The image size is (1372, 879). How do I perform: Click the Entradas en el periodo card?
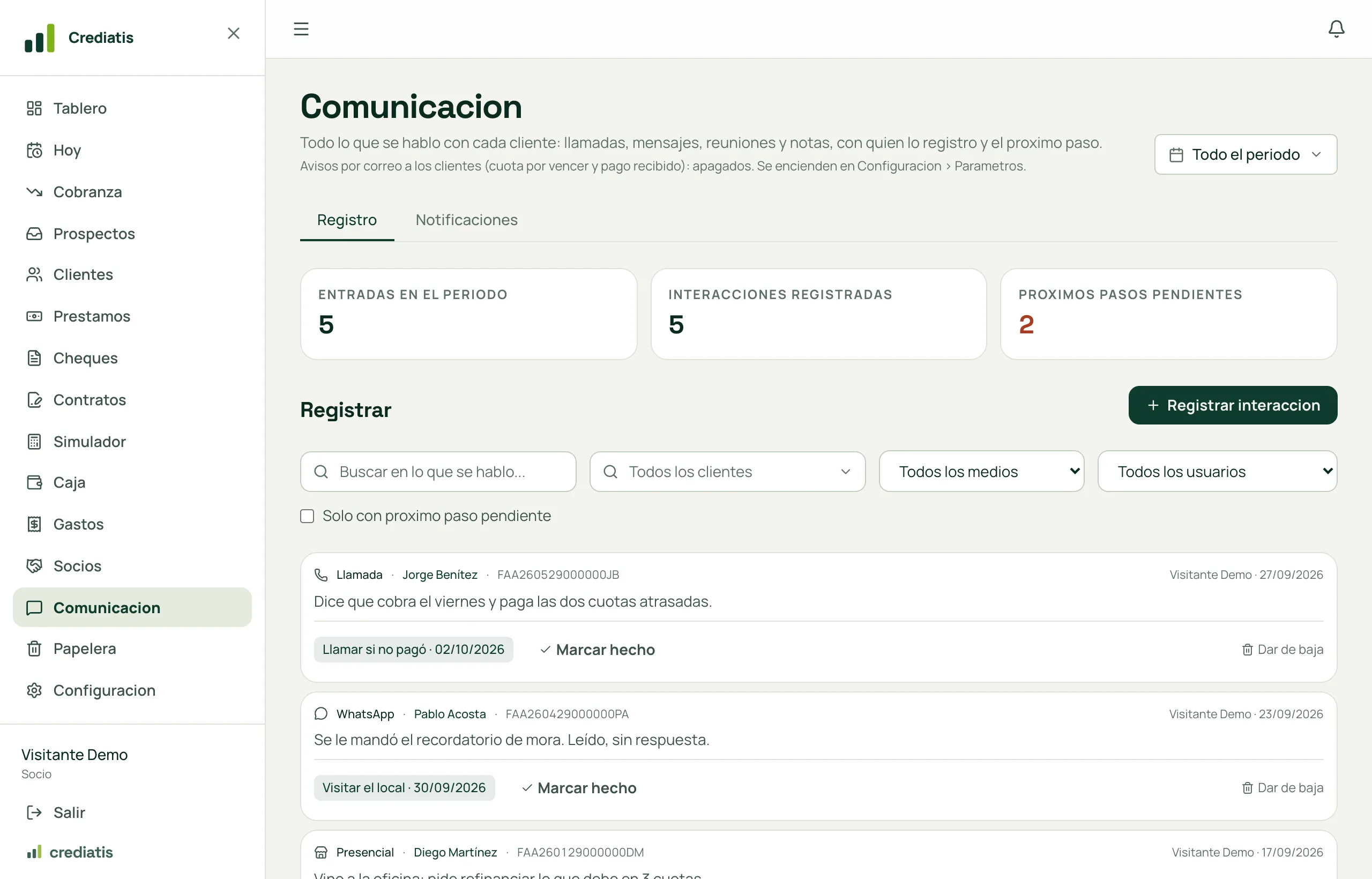point(468,314)
